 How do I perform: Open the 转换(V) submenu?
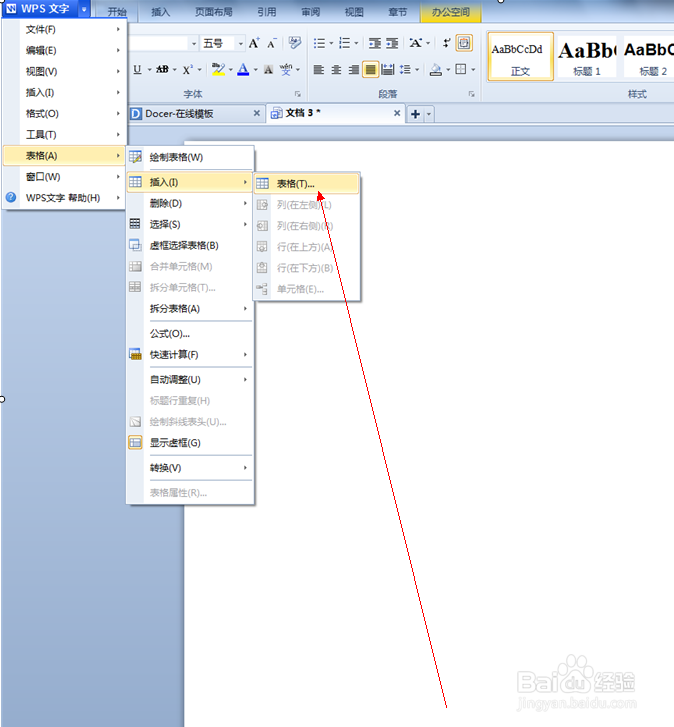click(191, 468)
